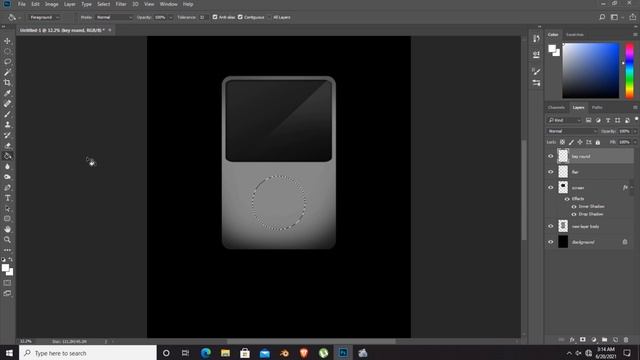Select the Eyedropper tool
Image resolution: width=640 pixels, height=360 pixels.
(x=7, y=93)
